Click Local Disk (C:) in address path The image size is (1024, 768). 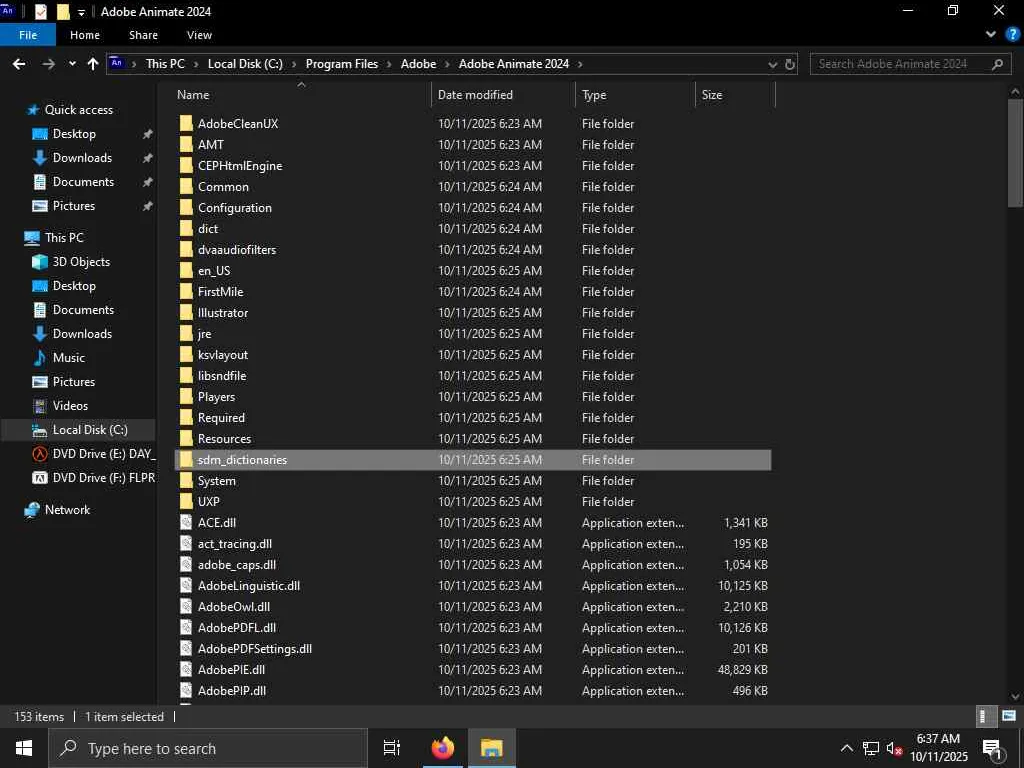tap(245, 64)
